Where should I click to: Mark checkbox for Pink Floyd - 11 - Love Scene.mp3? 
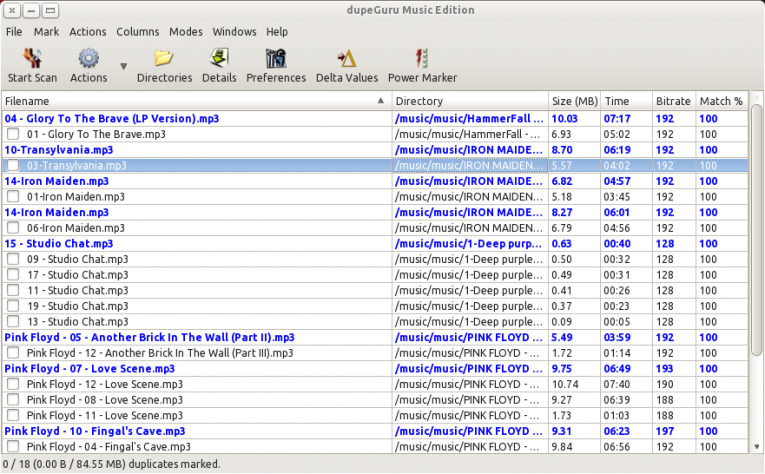(13, 415)
